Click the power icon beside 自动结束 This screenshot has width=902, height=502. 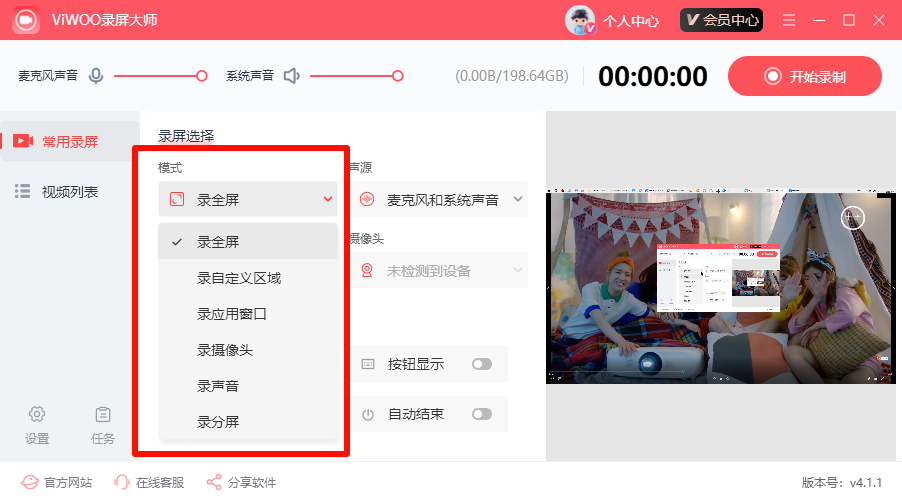click(x=368, y=414)
